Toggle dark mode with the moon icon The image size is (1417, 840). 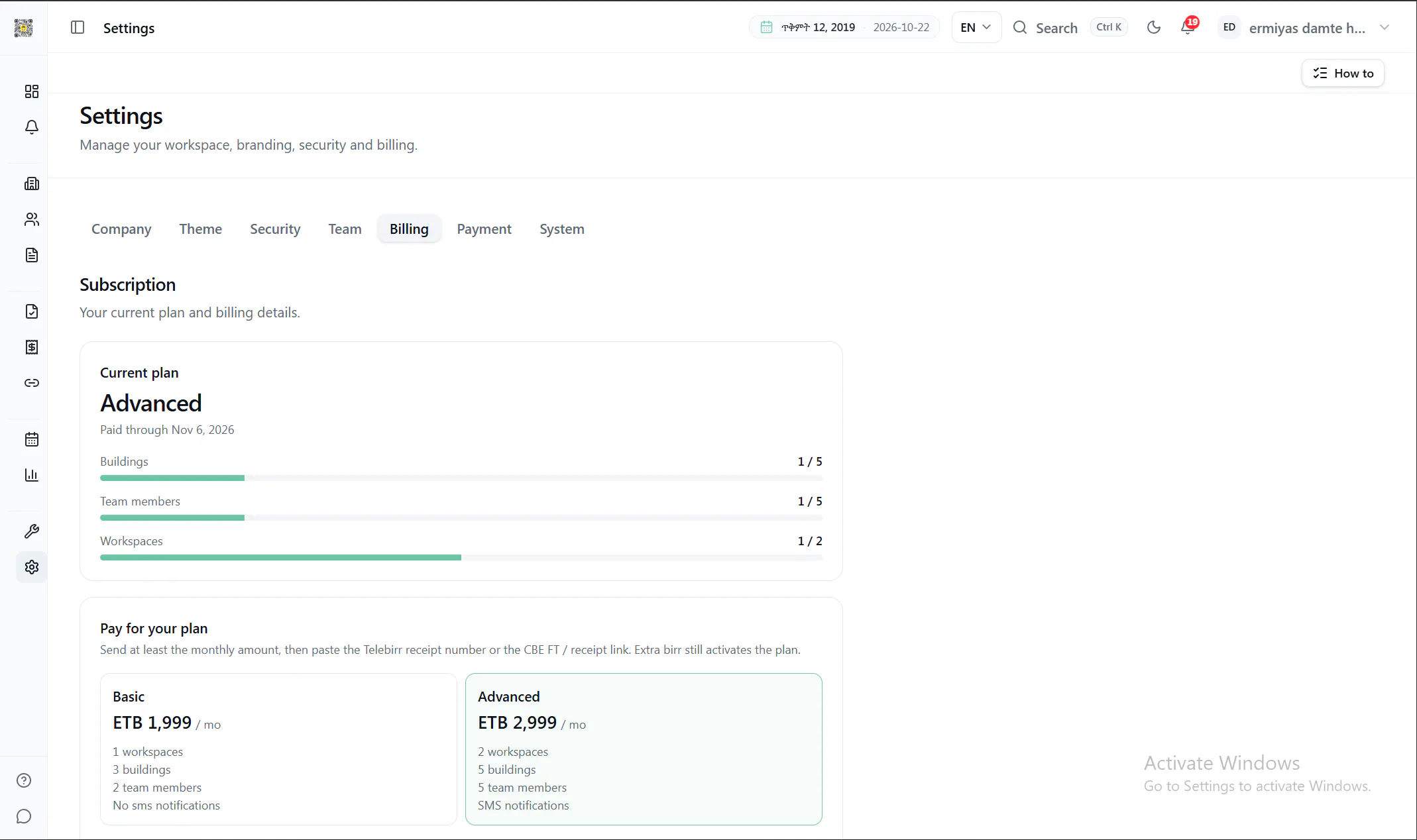pos(1154,27)
